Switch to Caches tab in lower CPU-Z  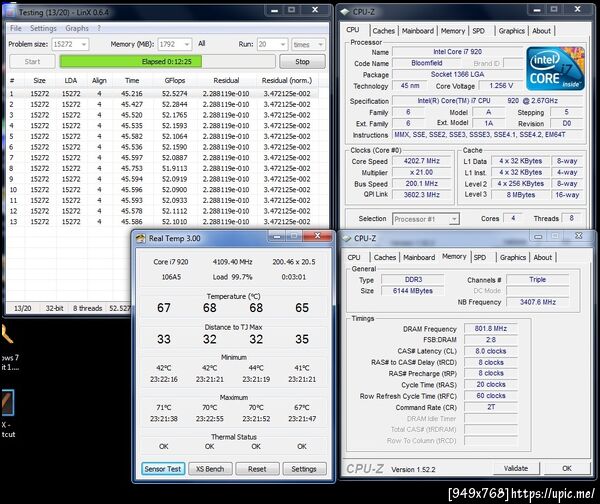click(385, 258)
